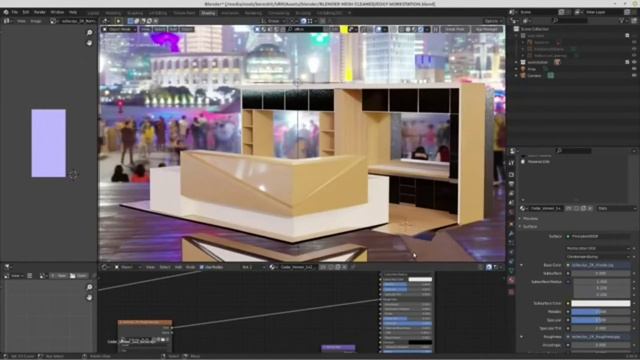Open the File menu
Screen dimensions: 640x360
point(15,12)
